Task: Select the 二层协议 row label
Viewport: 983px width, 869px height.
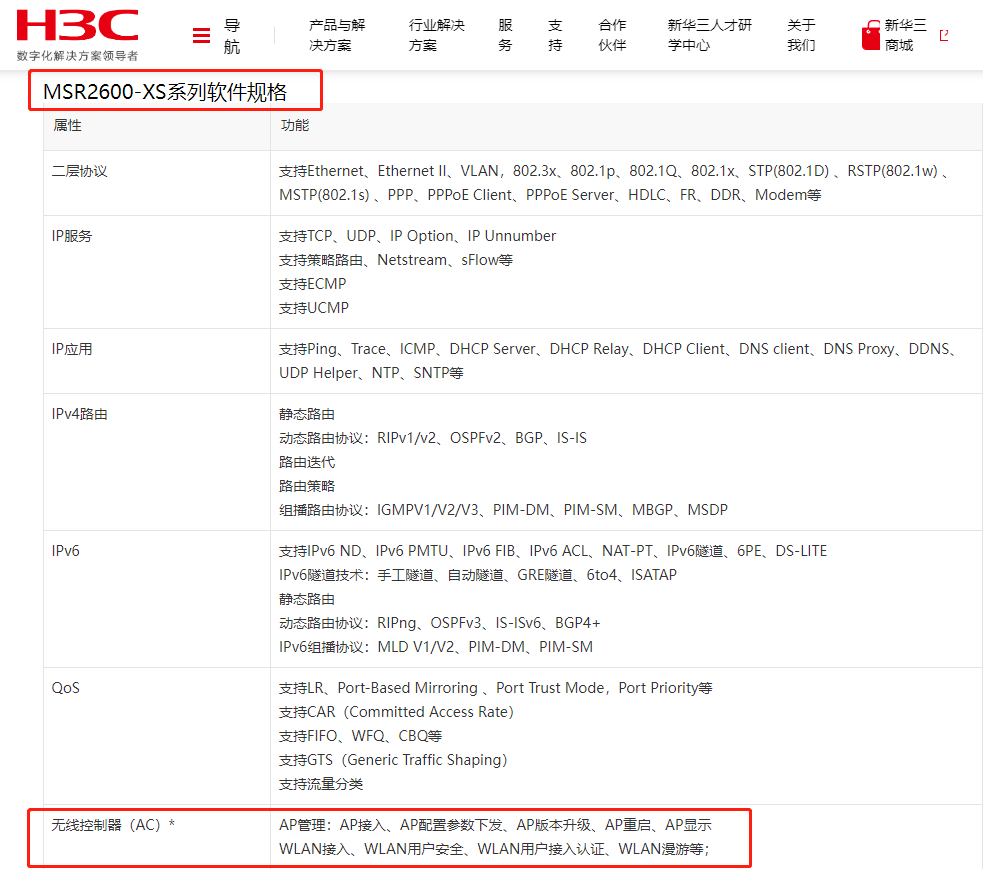Action: [x=80, y=171]
